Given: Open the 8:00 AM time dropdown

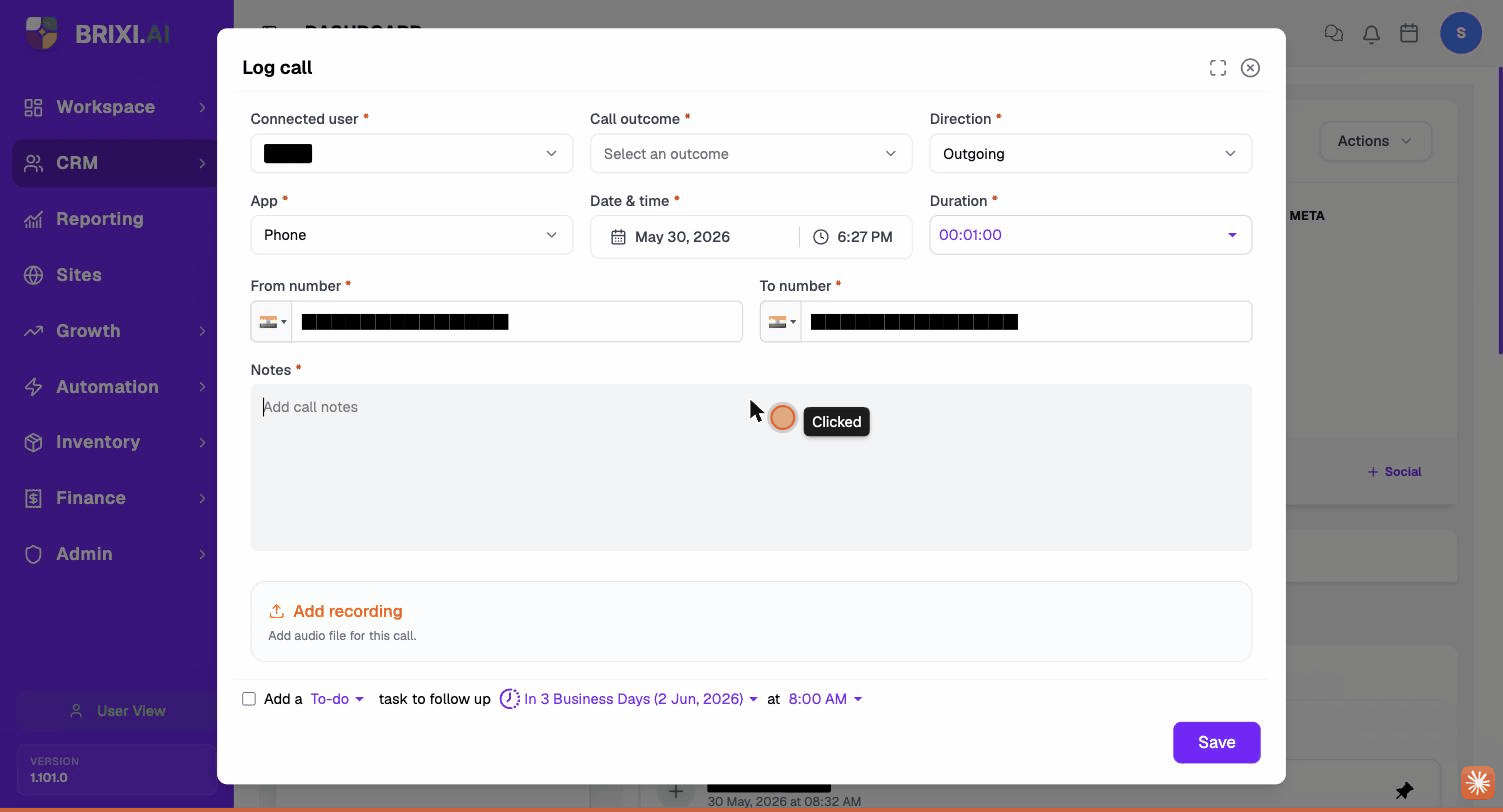Looking at the screenshot, I should click(x=825, y=699).
